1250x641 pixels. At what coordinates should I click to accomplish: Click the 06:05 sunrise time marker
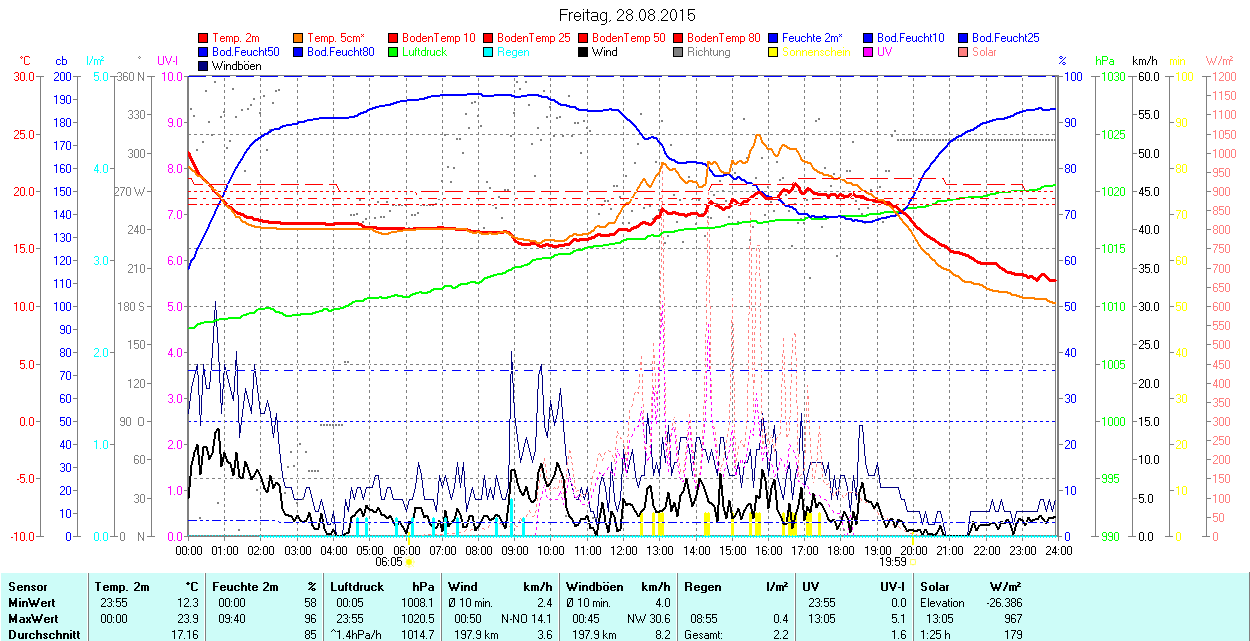pos(389,562)
